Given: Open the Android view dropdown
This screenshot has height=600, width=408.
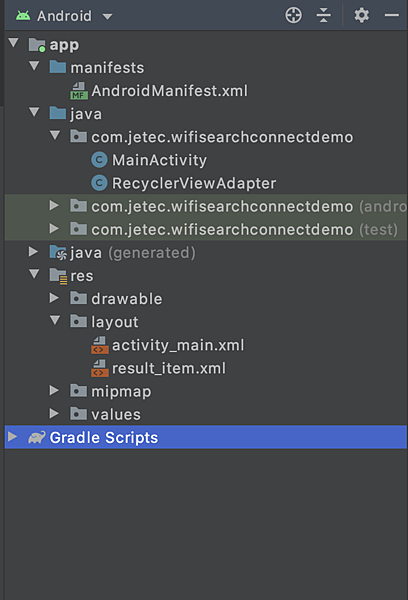Looking at the screenshot, I should coord(108,16).
